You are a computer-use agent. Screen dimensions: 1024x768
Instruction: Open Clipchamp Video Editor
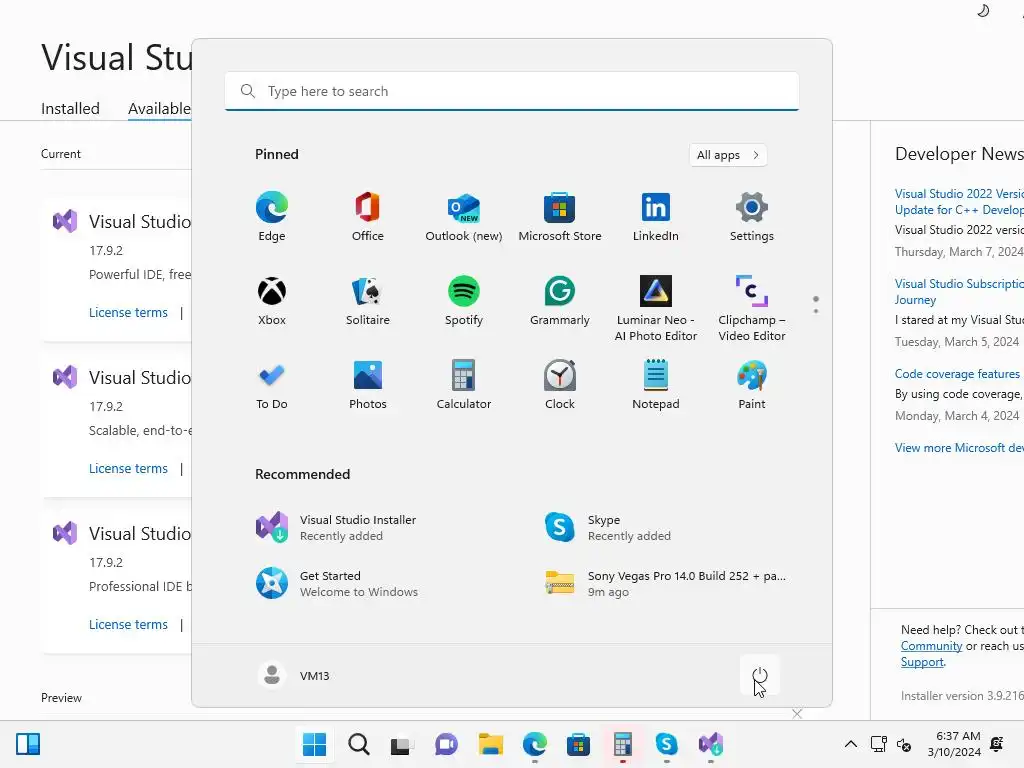752,308
